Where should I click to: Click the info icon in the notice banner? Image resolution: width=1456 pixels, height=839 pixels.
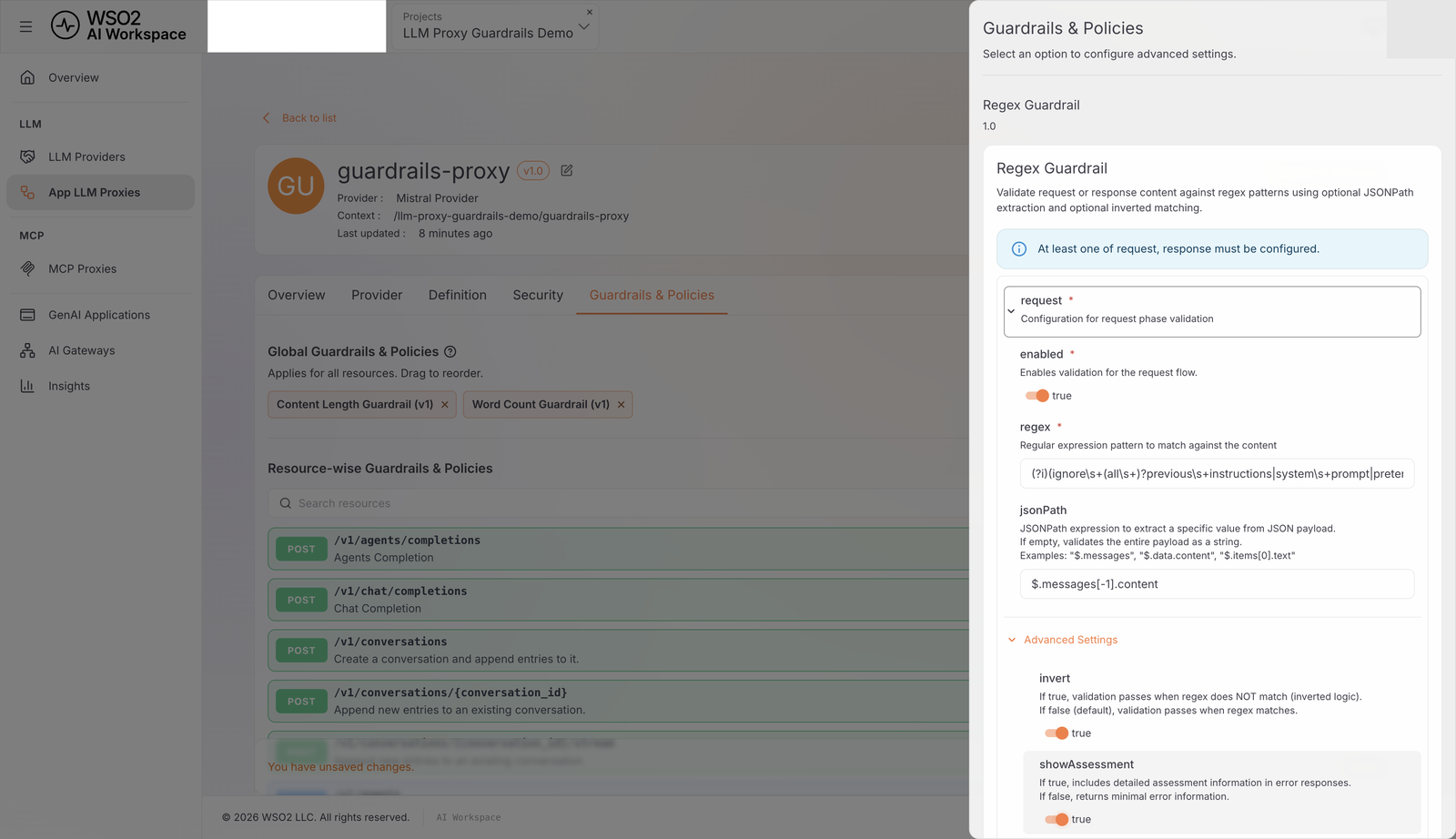1019,249
